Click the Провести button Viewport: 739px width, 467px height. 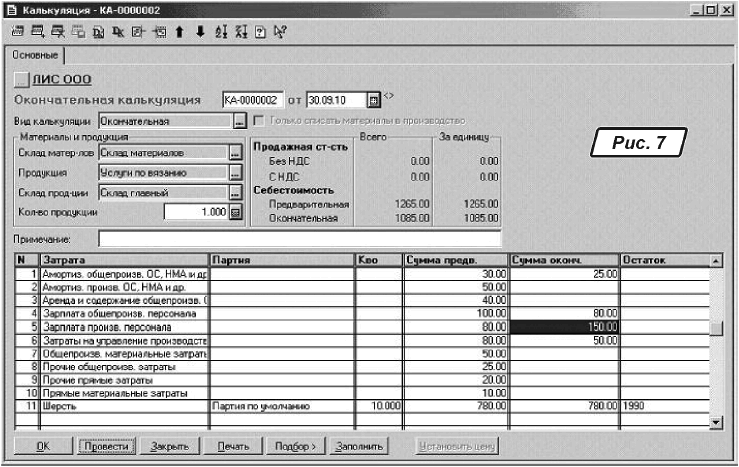[105, 446]
